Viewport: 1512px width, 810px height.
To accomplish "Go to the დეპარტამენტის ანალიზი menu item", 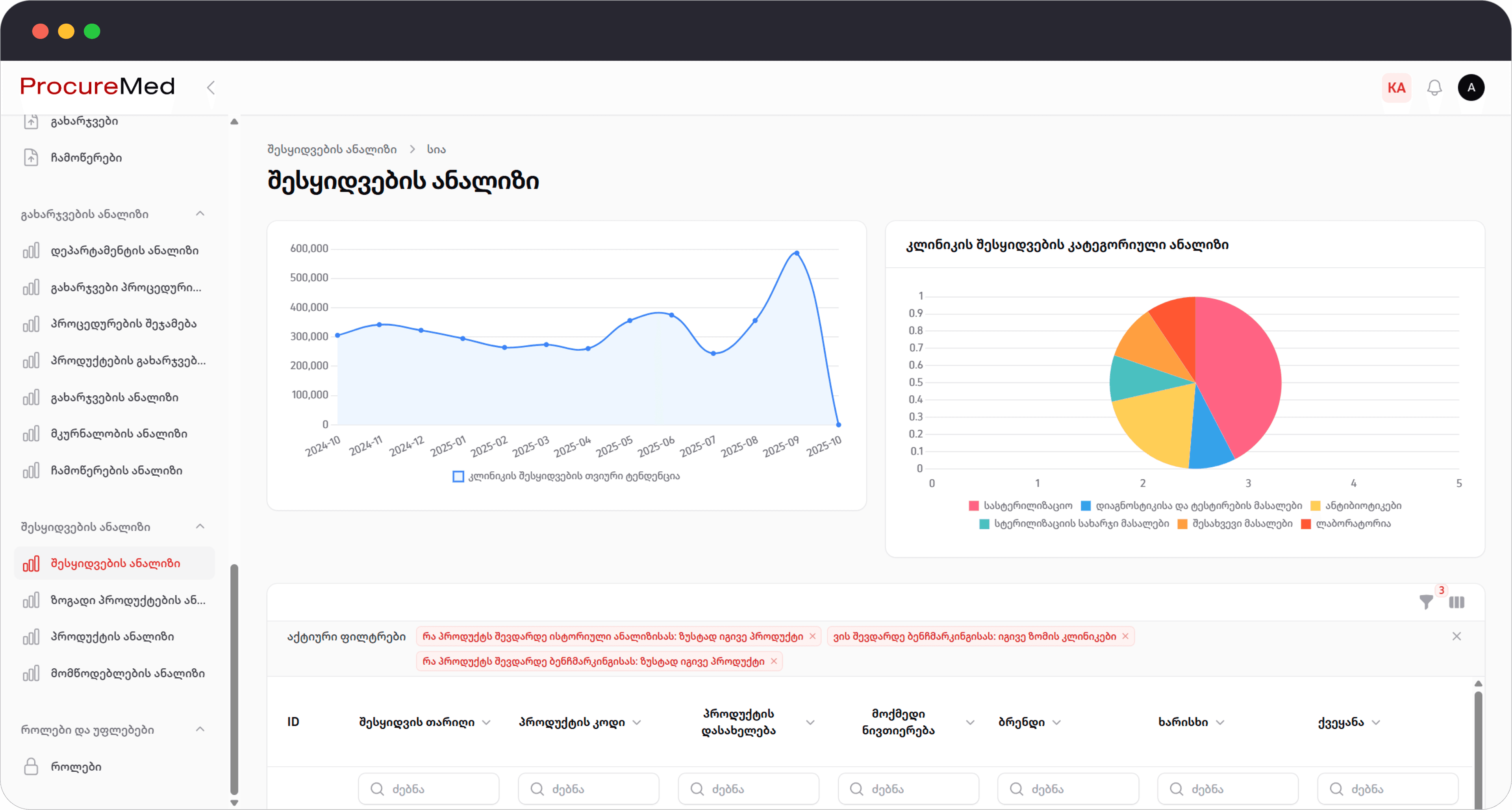I will [x=124, y=250].
